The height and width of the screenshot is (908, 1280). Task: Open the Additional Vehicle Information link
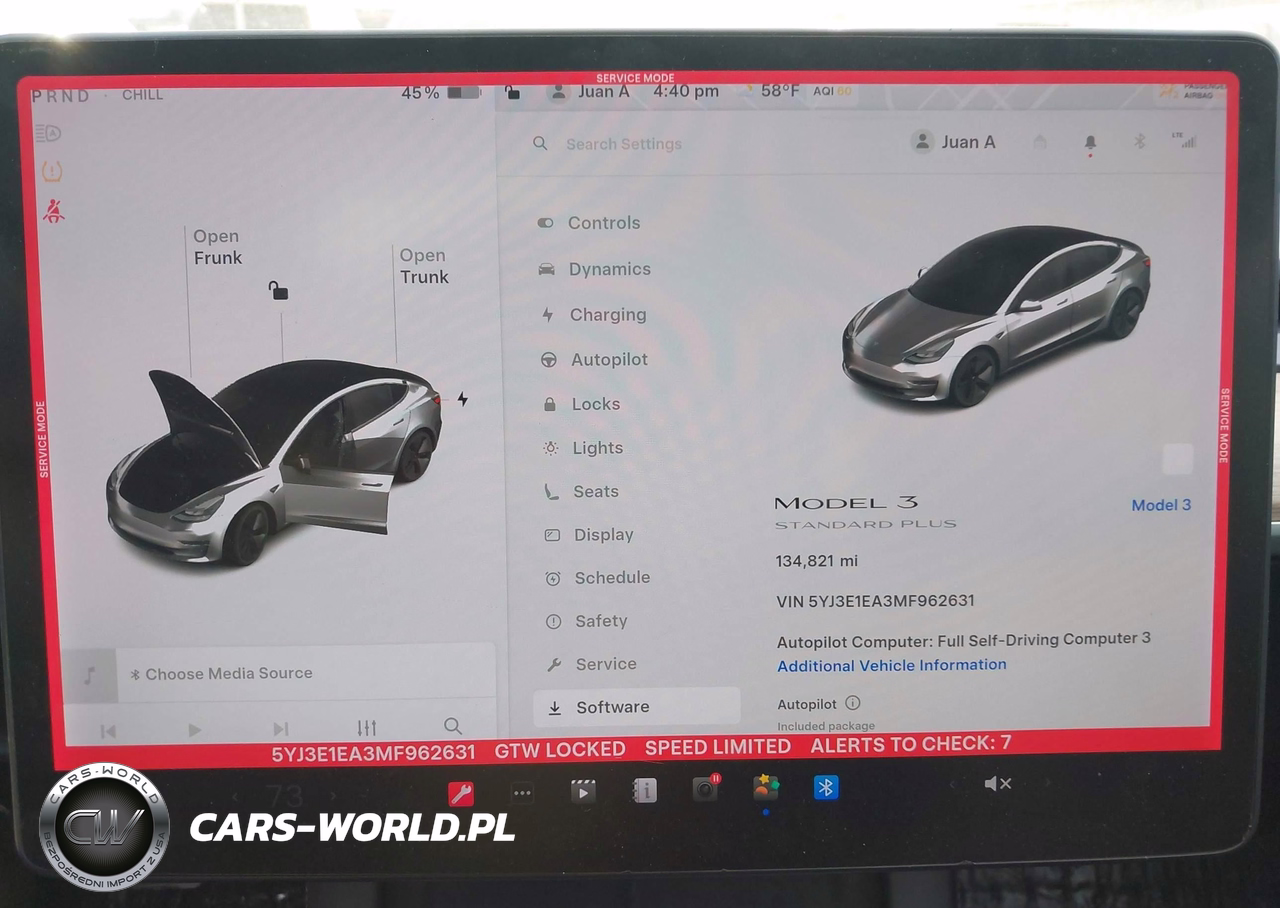point(891,665)
